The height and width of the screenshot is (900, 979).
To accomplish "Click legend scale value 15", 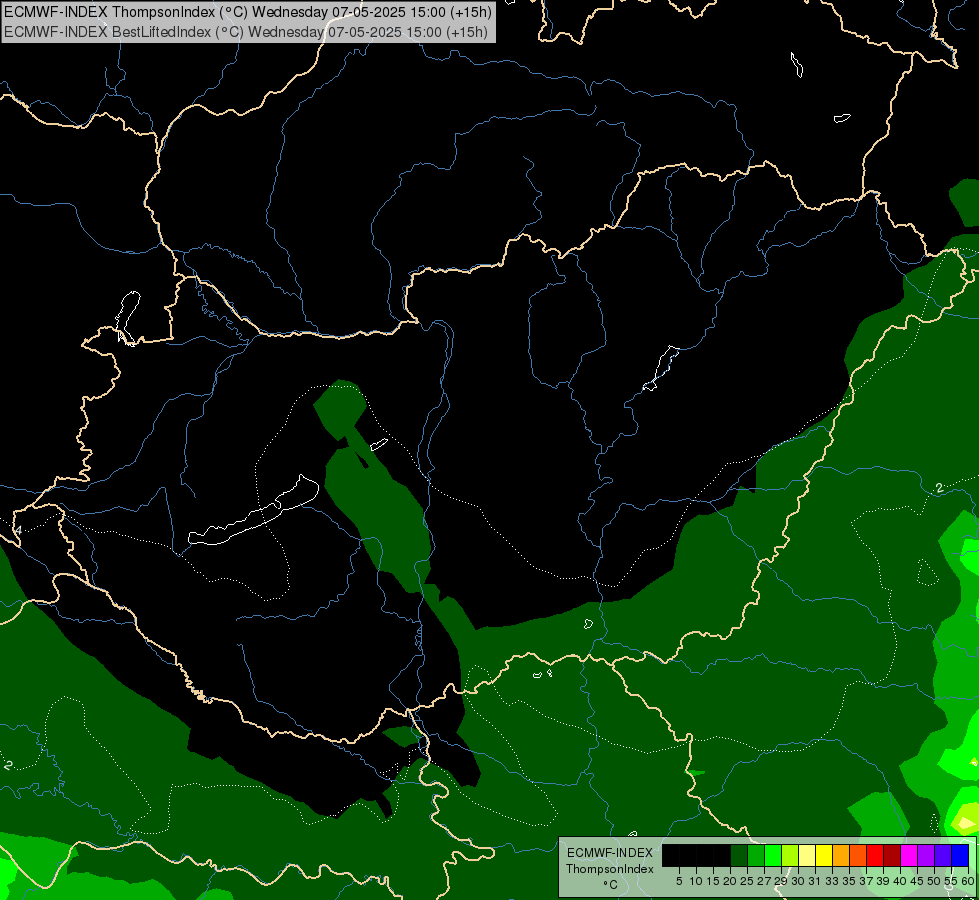I will coord(713,881).
